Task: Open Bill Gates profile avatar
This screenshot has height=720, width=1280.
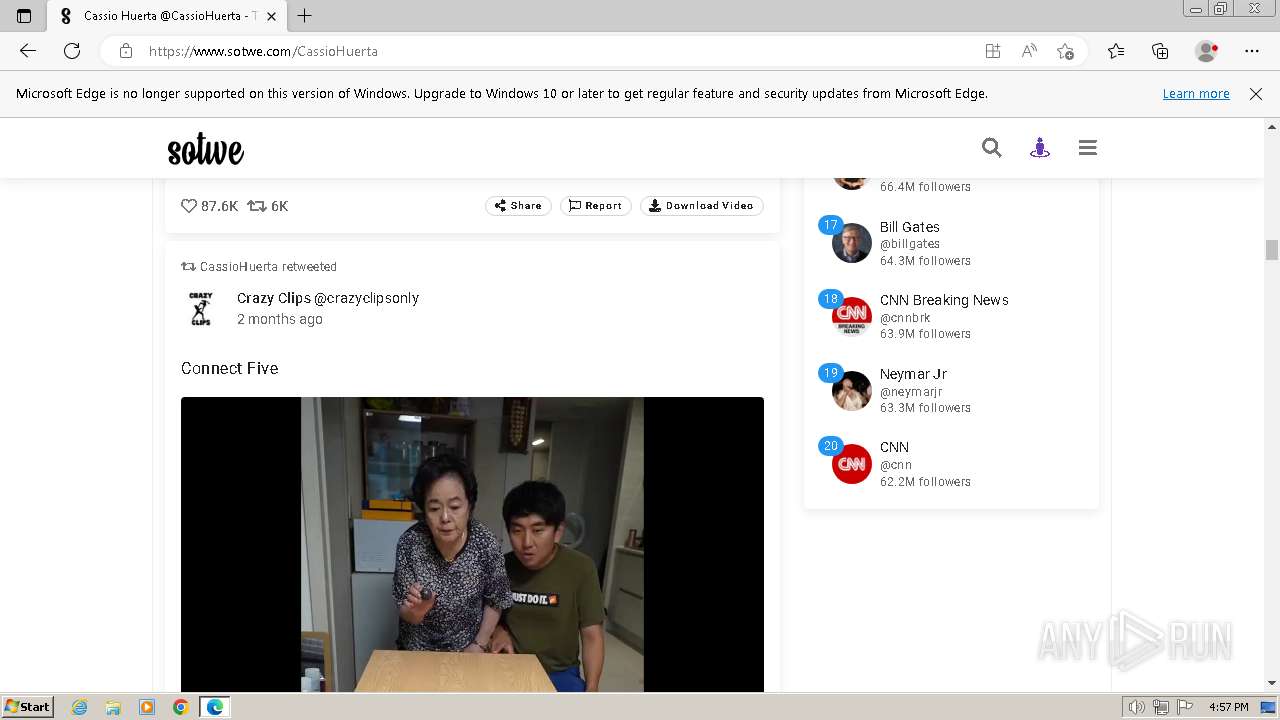Action: pos(852,243)
